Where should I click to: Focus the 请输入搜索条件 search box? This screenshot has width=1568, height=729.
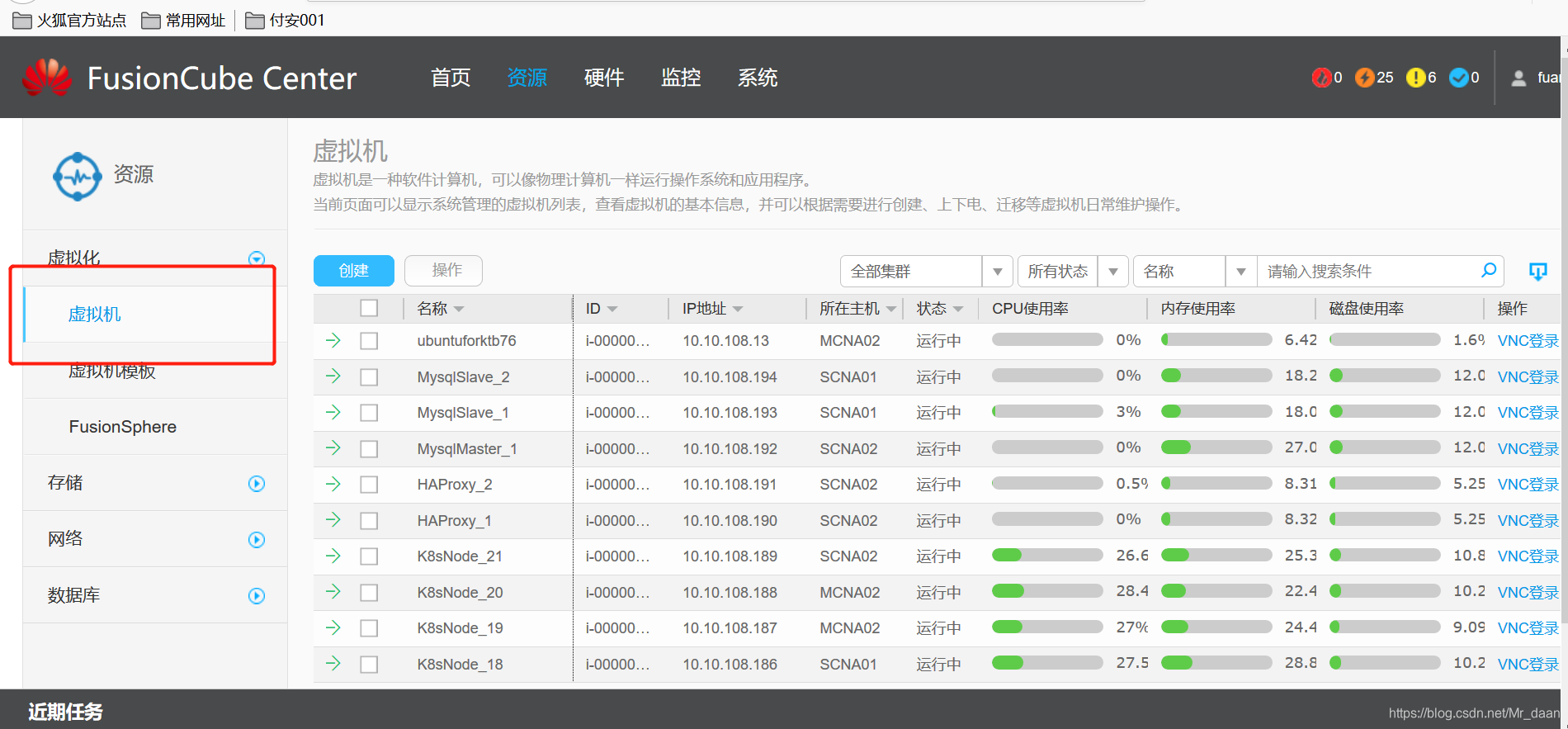[1366, 271]
